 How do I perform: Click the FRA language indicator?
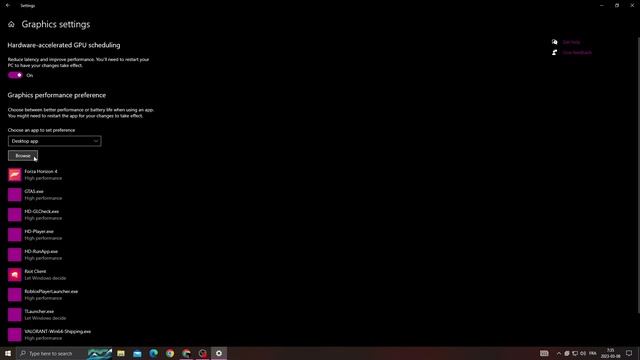click(x=593, y=353)
